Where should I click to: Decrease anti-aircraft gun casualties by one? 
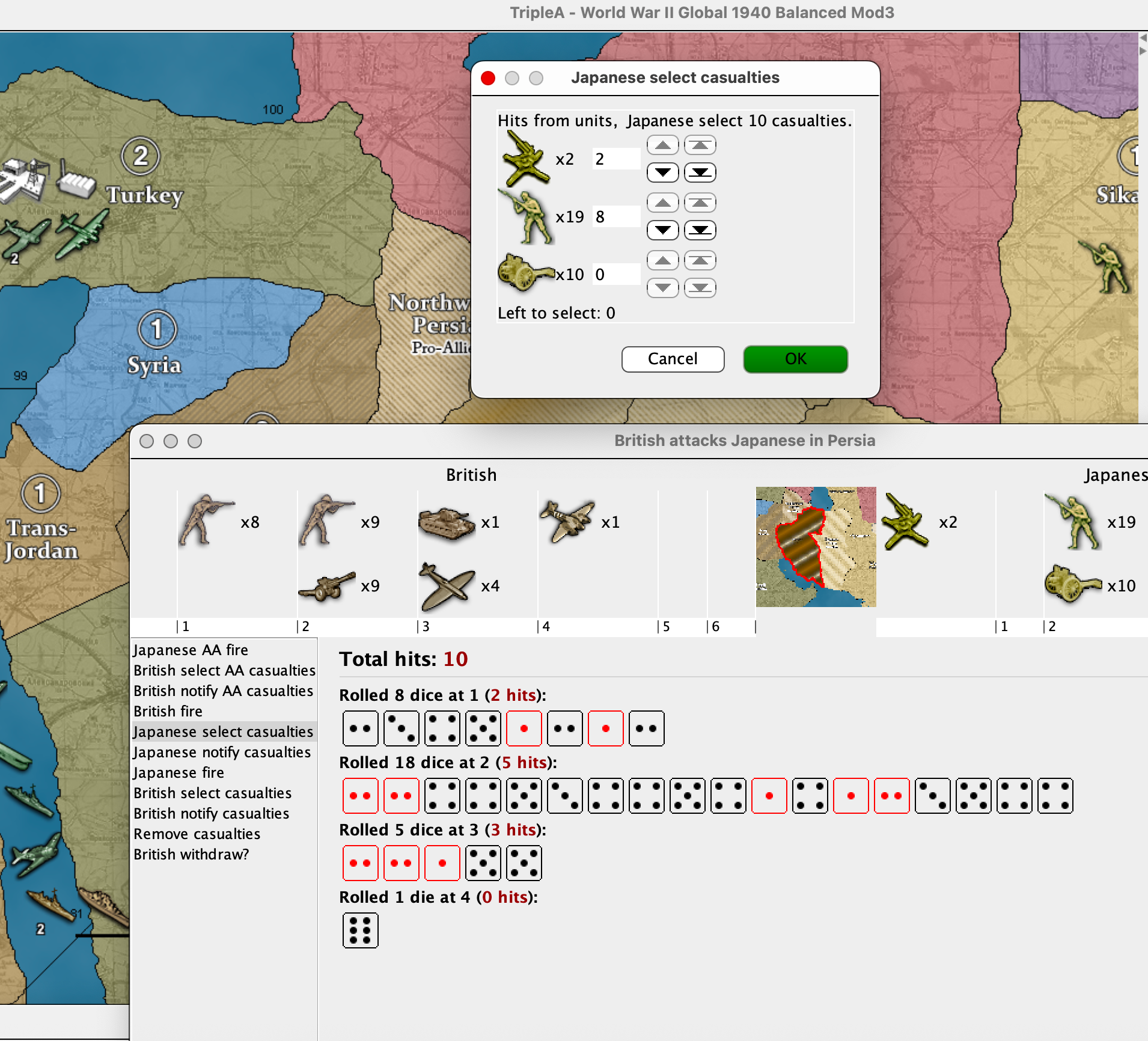coord(663,172)
